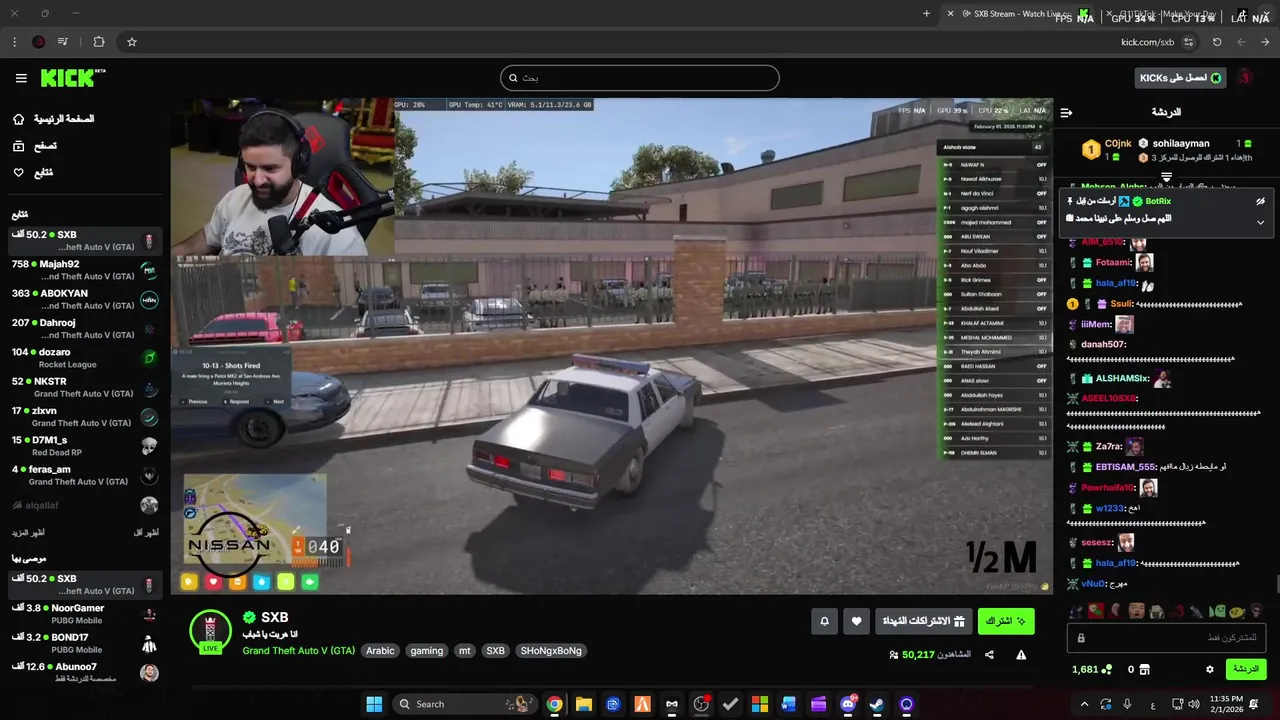Viewport: 1280px width, 720px height.
Task: Report stream warning triangle icon
Action: (x=1021, y=655)
